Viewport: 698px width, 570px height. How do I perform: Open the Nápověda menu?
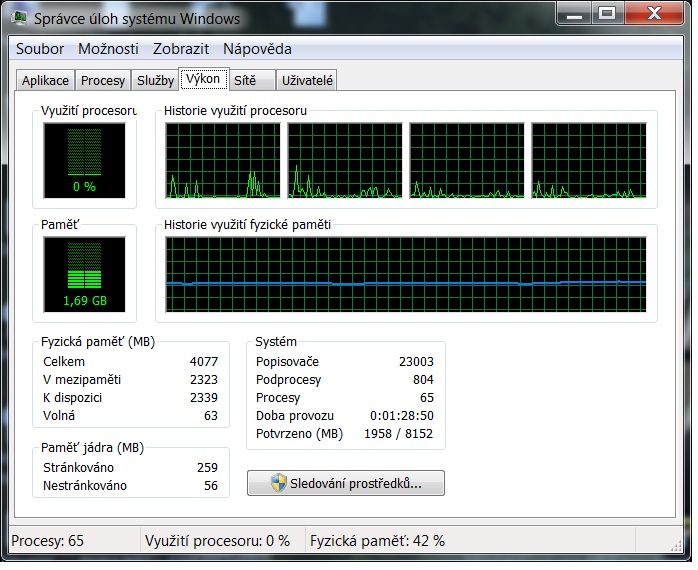[257, 49]
